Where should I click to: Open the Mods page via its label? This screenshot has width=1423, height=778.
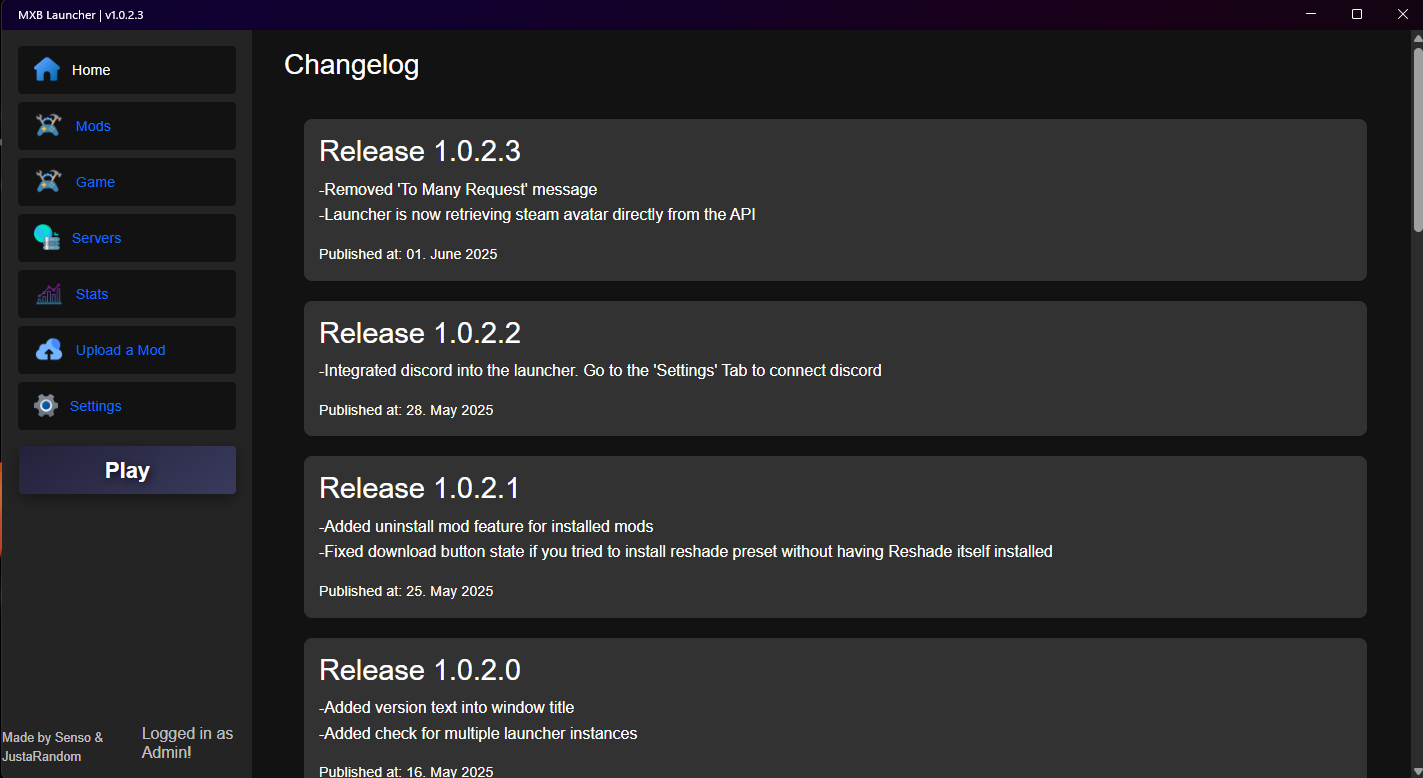pos(93,126)
